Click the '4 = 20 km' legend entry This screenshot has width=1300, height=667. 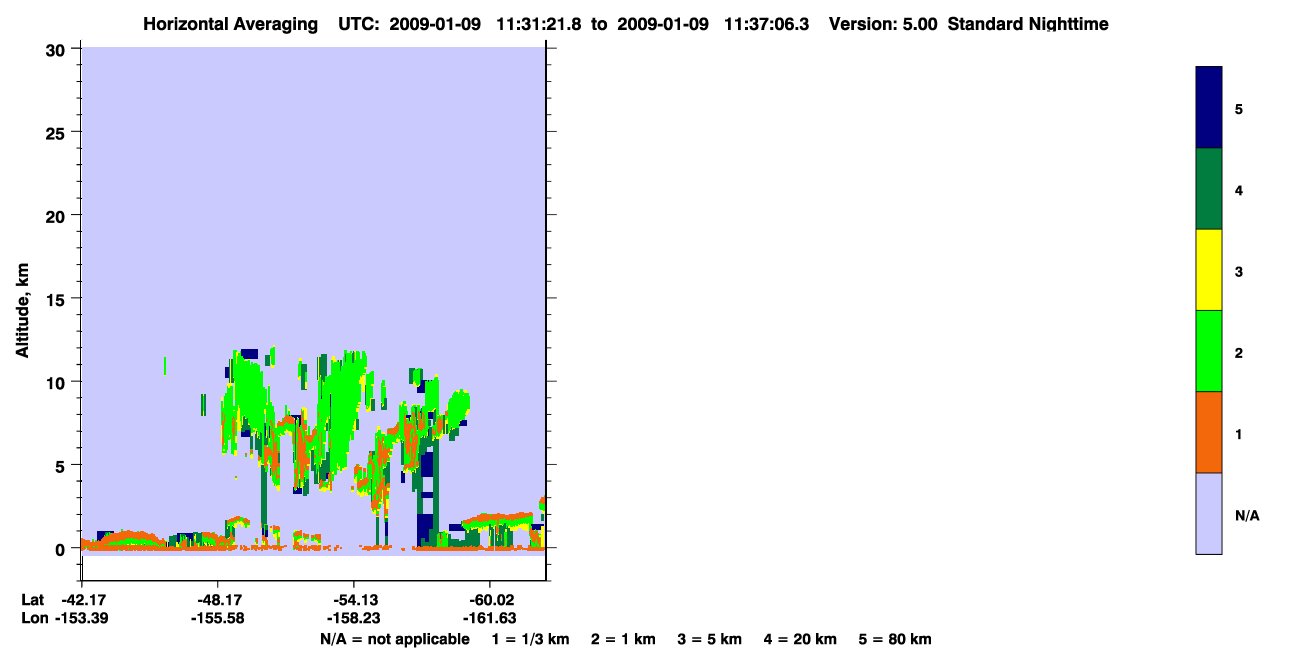click(800, 639)
